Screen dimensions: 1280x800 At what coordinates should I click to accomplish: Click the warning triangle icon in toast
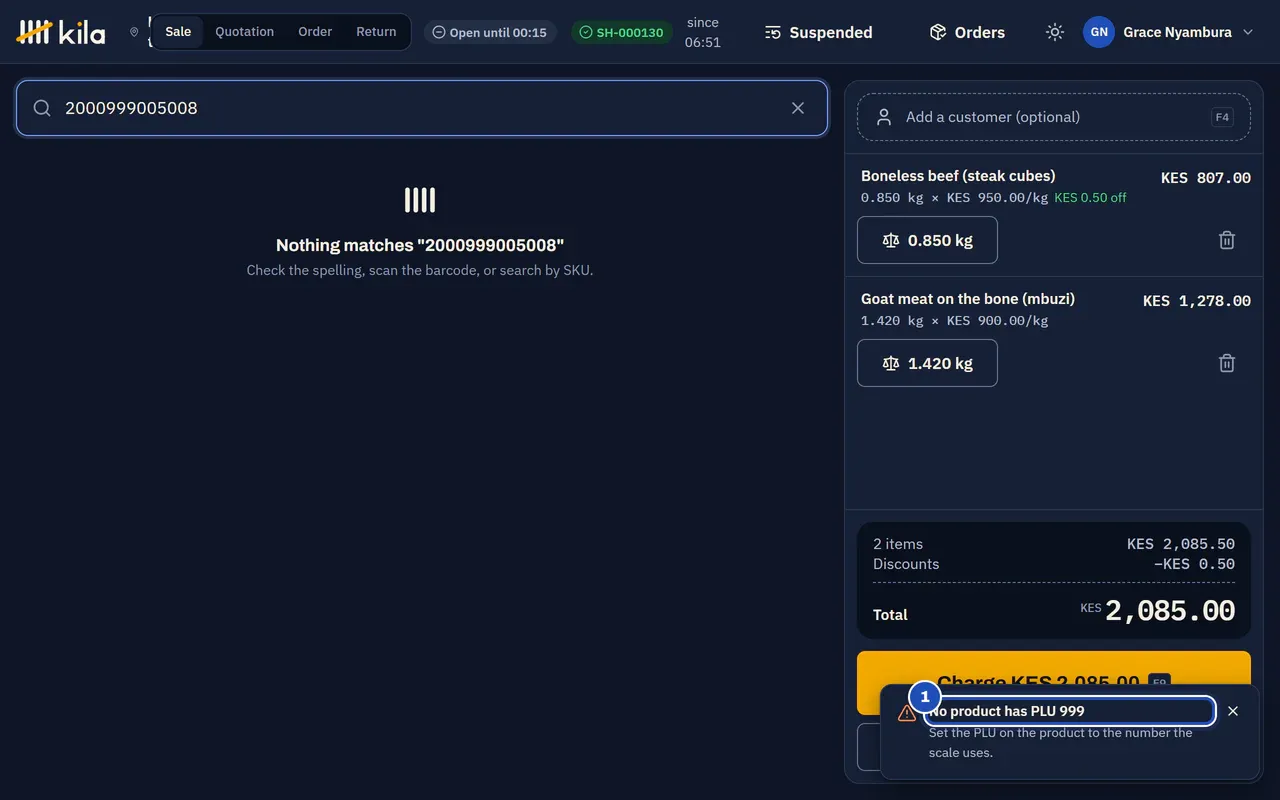[x=907, y=713]
